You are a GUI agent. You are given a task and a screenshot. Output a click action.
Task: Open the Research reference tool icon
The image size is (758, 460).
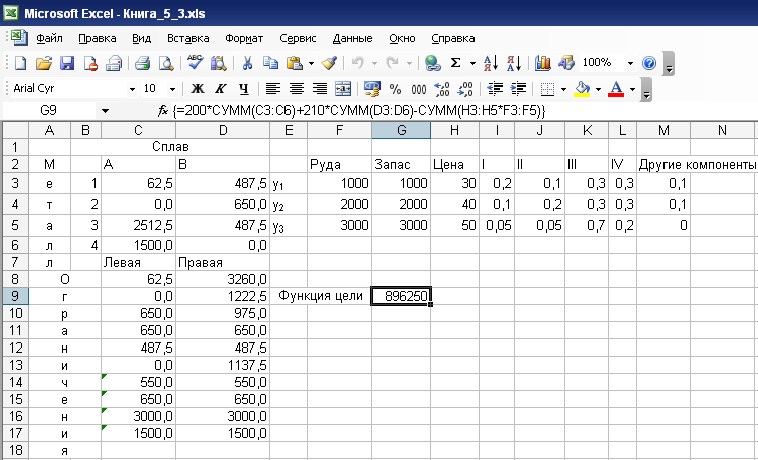[219, 63]
